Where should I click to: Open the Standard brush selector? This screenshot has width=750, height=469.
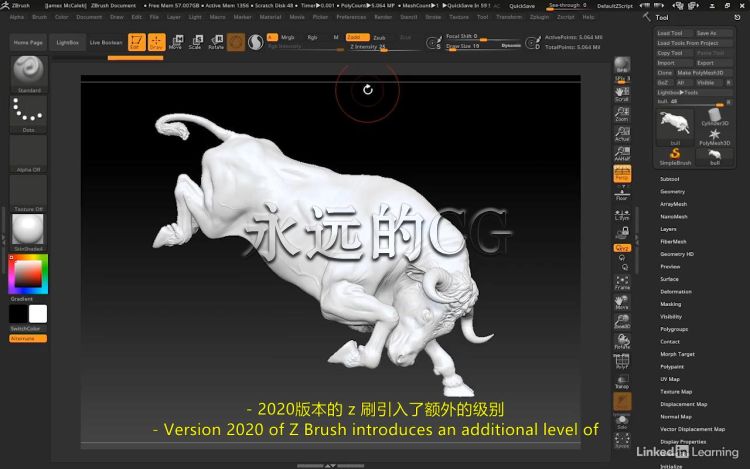tap(29, 74)
